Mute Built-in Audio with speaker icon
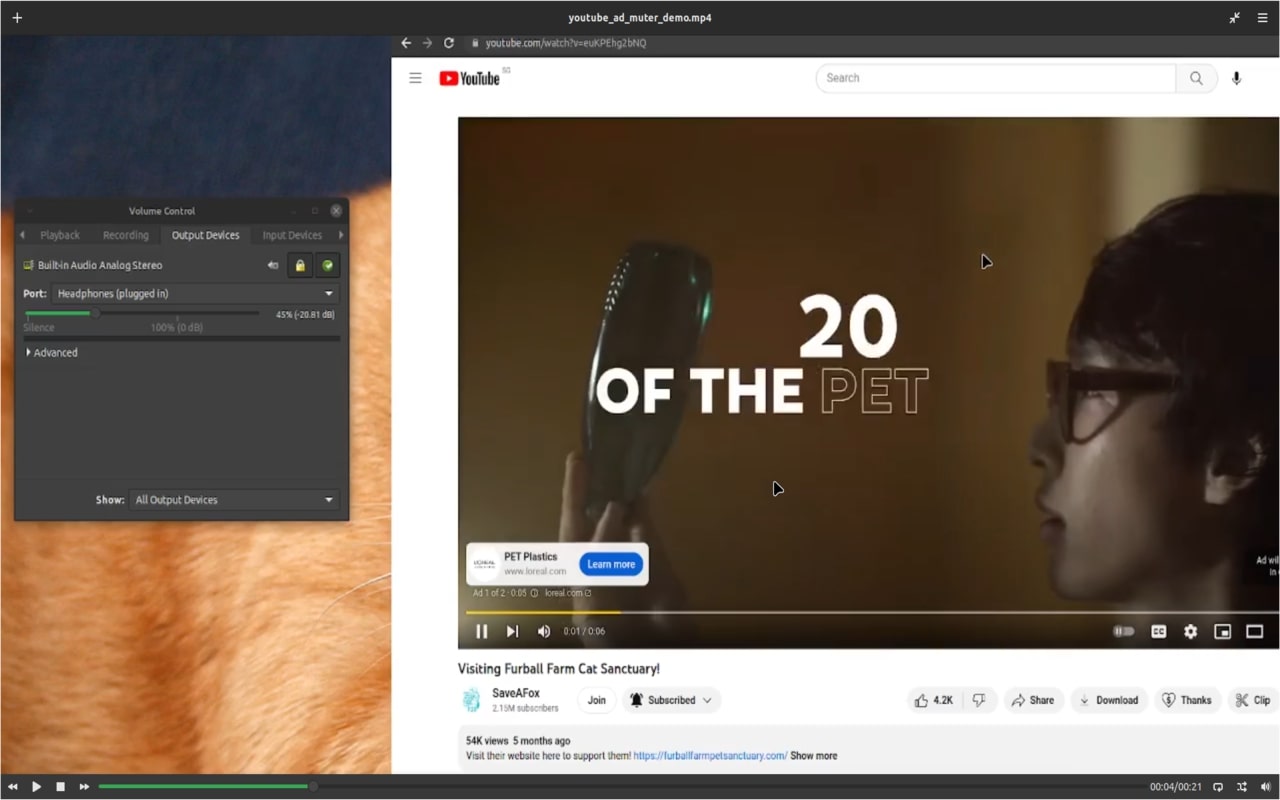 pos(273,265)
